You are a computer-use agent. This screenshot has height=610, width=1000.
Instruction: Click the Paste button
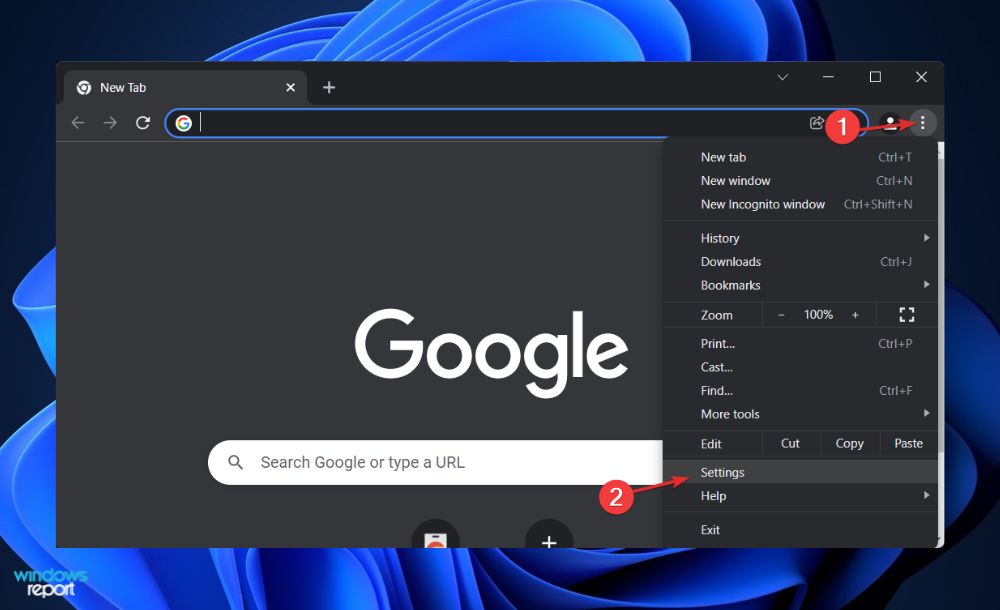908,443
